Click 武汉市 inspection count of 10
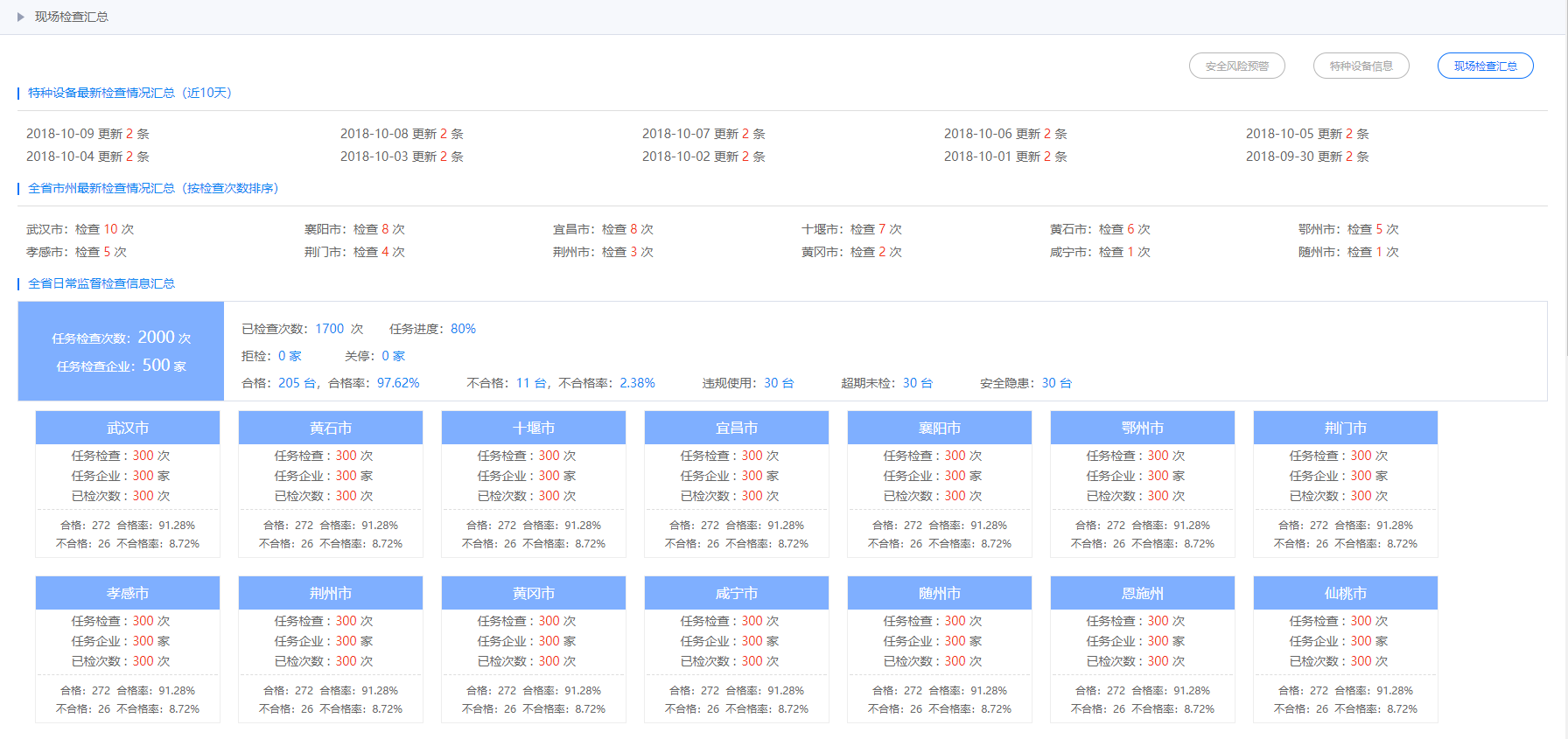 point(110,229)
